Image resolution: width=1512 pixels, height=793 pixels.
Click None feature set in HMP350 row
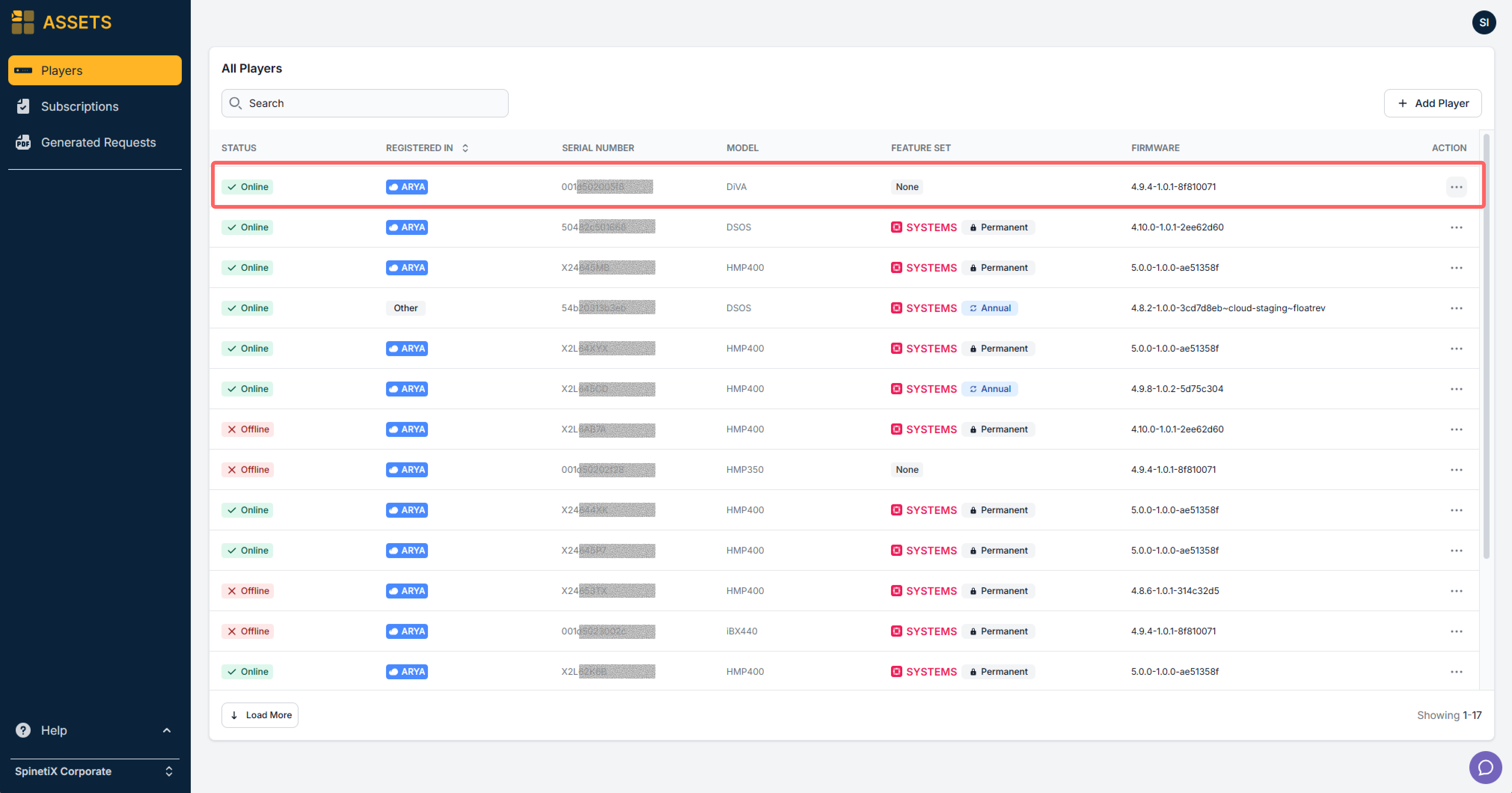click(x=907, y=469)
